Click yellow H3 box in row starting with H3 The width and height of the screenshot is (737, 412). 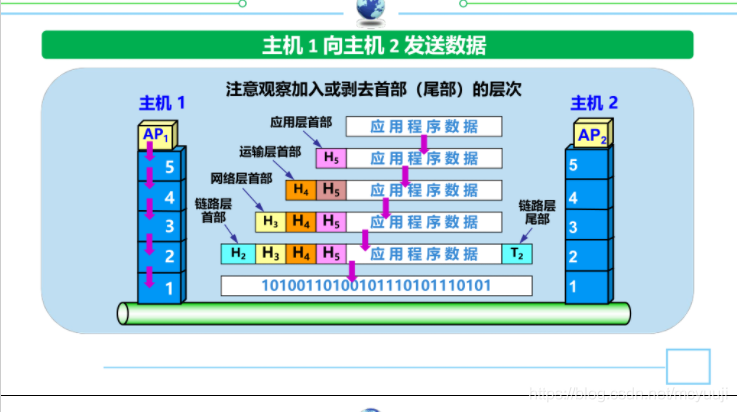270,222
